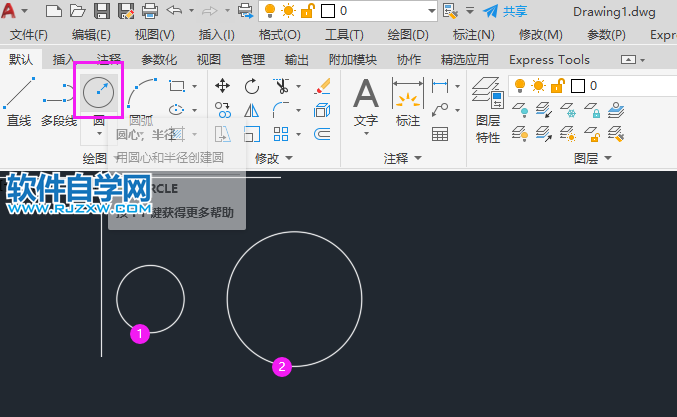
Task: Open the top toolbar layer dropdown arrow
Action: [x=431, y=11]
